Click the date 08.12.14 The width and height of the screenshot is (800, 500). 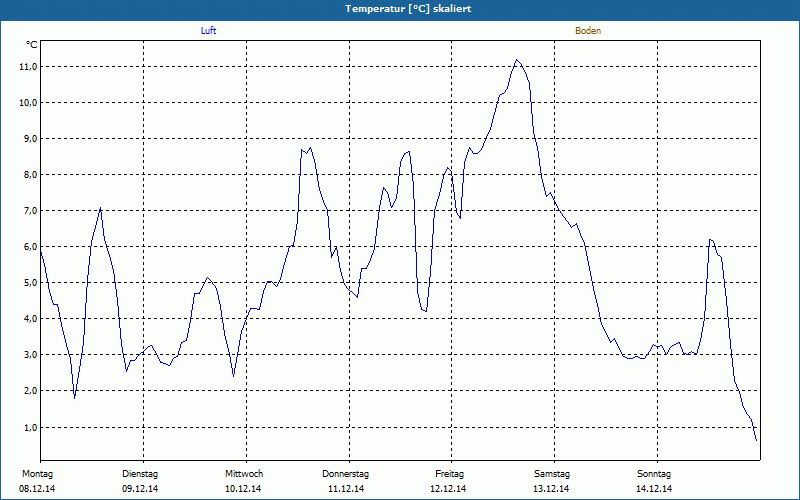click(37, 489)
